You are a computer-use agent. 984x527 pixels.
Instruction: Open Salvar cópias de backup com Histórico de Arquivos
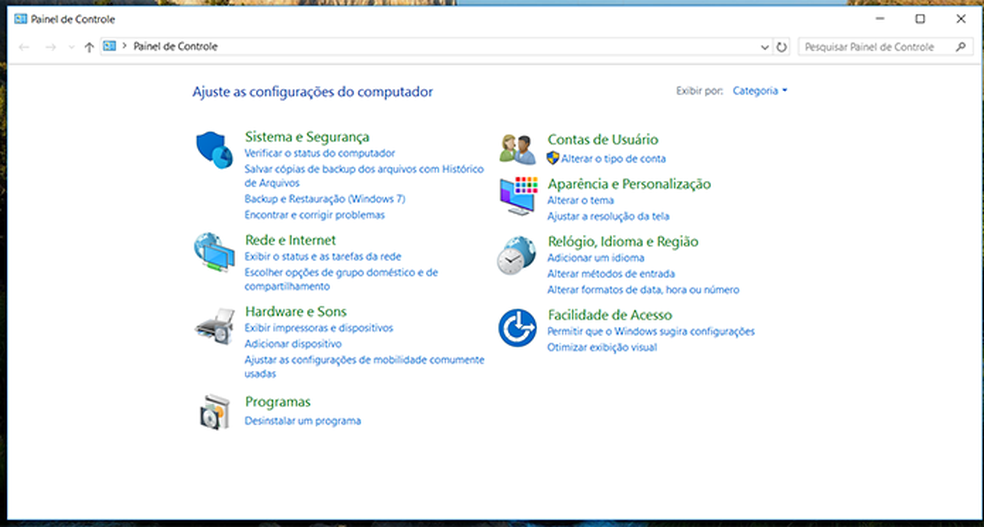click(364, 176)
